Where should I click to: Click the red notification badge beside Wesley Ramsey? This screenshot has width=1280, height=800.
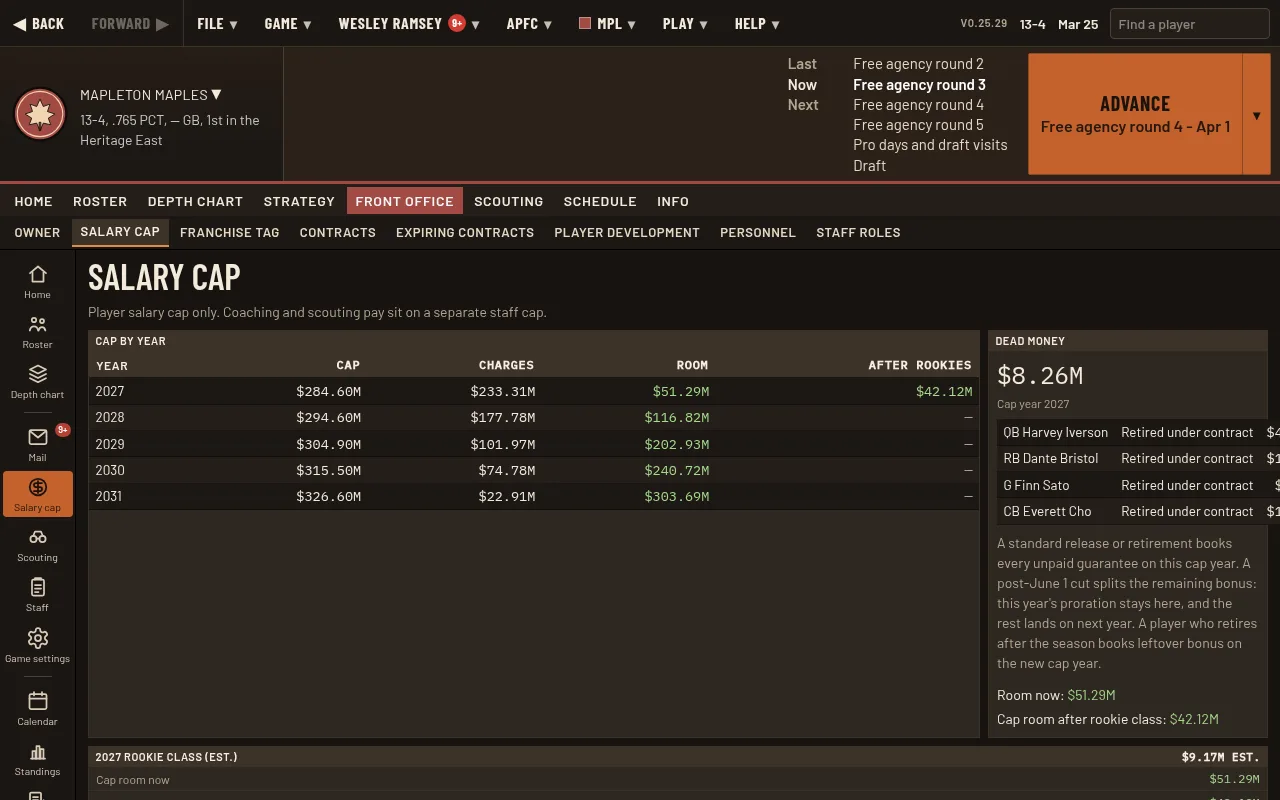tap(457, 23)
